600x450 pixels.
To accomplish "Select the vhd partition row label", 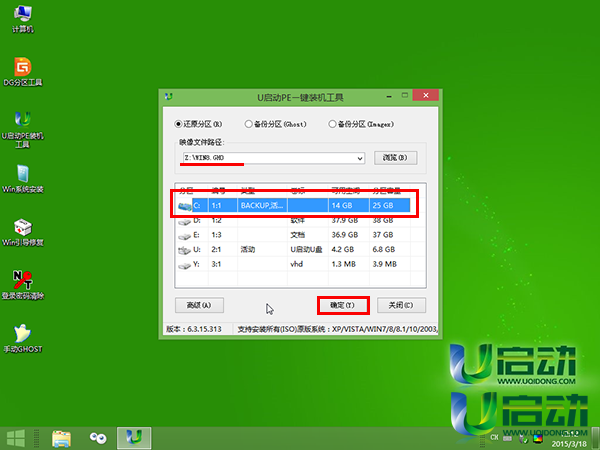I will pos(297,264).
